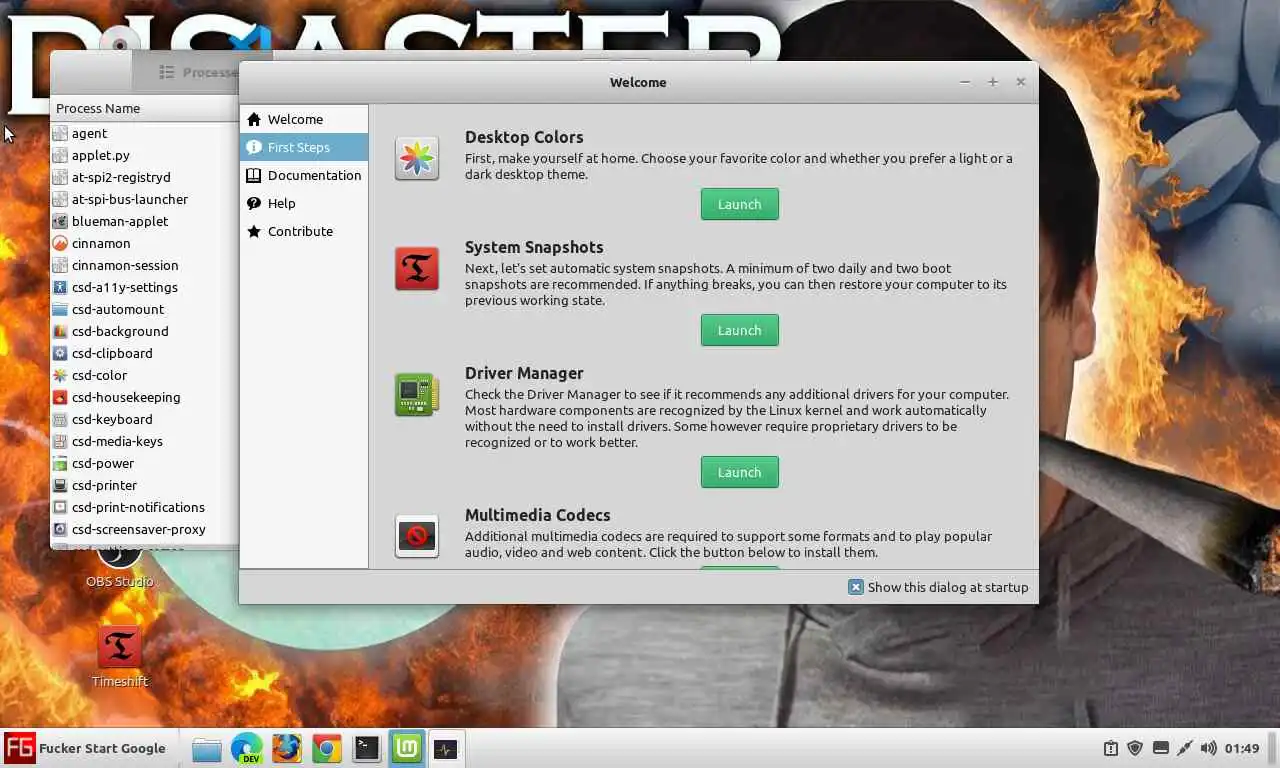Open the Contribute section
The width and height of the screenshot is (1280, 768).
(304, 231)
